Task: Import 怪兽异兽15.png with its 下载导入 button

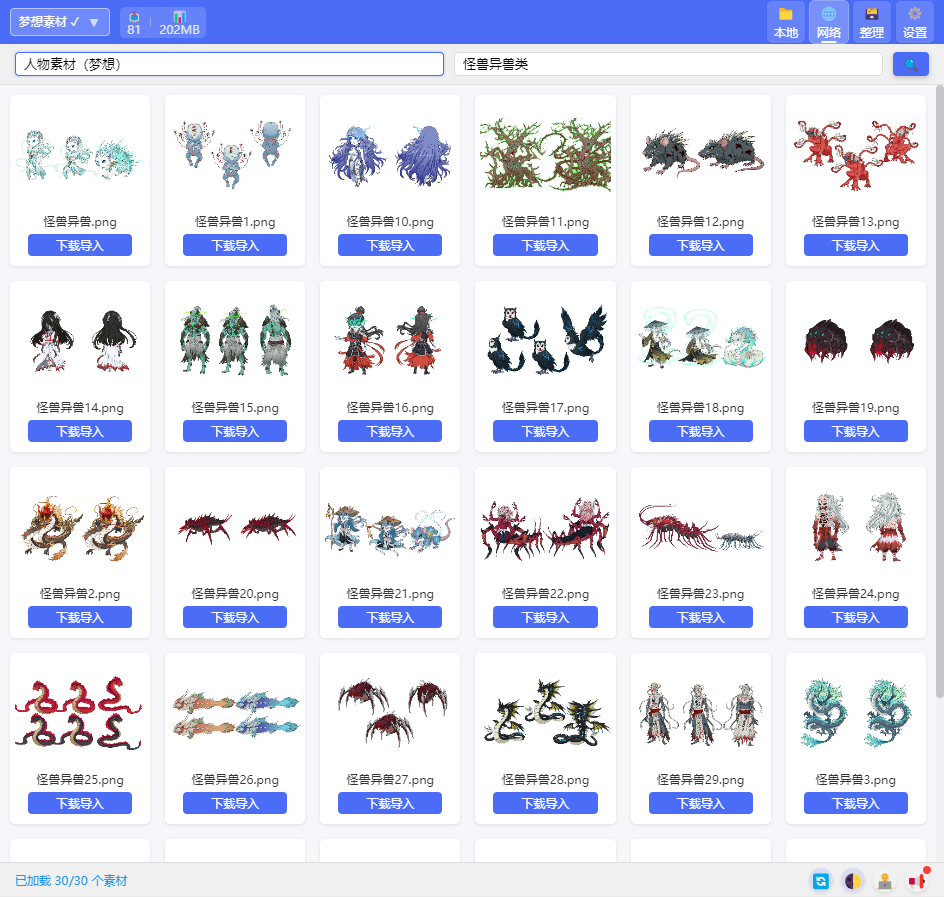Action: pyautogui.click(x=235, y=432)
